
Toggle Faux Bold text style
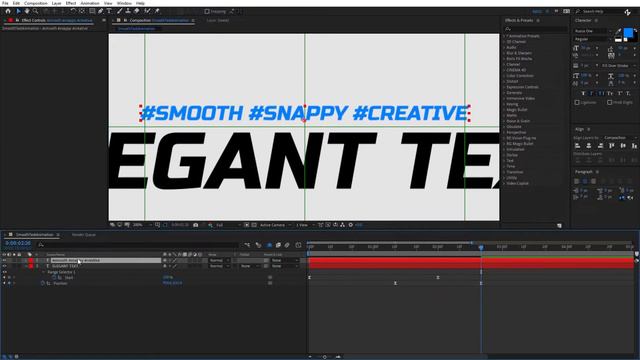(583, 93)
